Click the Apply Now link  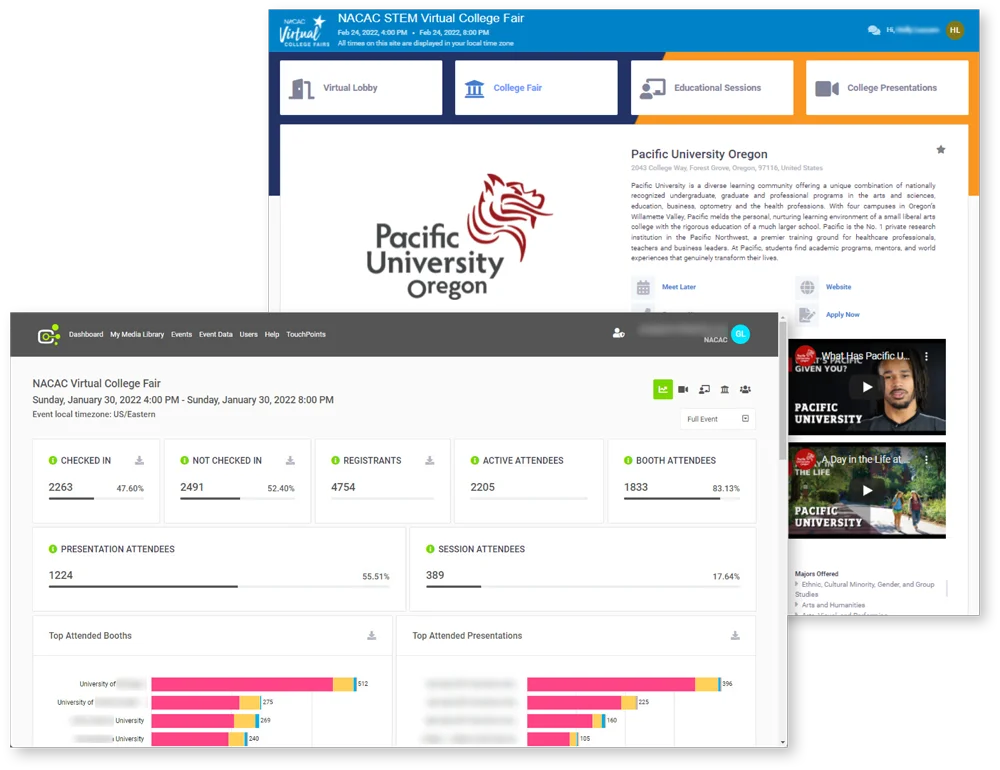click(x=842, y=315)
